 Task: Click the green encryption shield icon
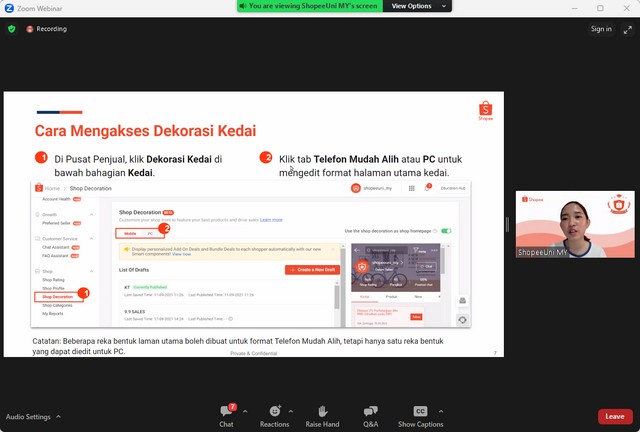tap(12, 29)
